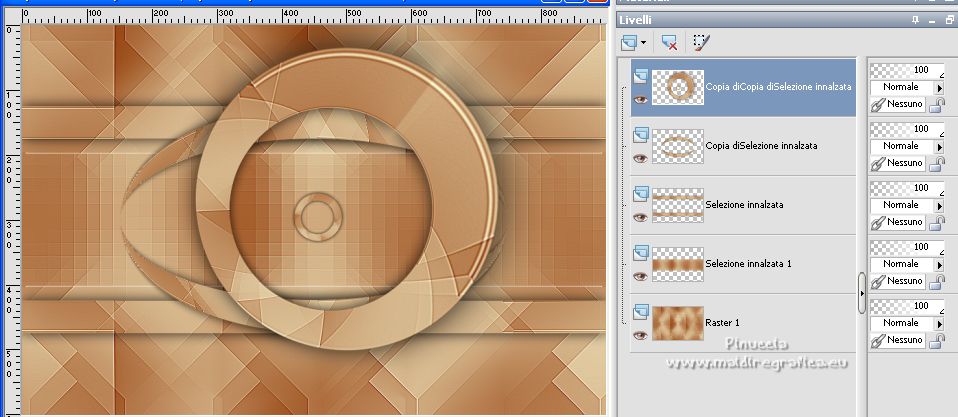Select the layer named 'Selezione innalzata'
Image resolution: width=958 pixels, height=417 pixels.
744,205
